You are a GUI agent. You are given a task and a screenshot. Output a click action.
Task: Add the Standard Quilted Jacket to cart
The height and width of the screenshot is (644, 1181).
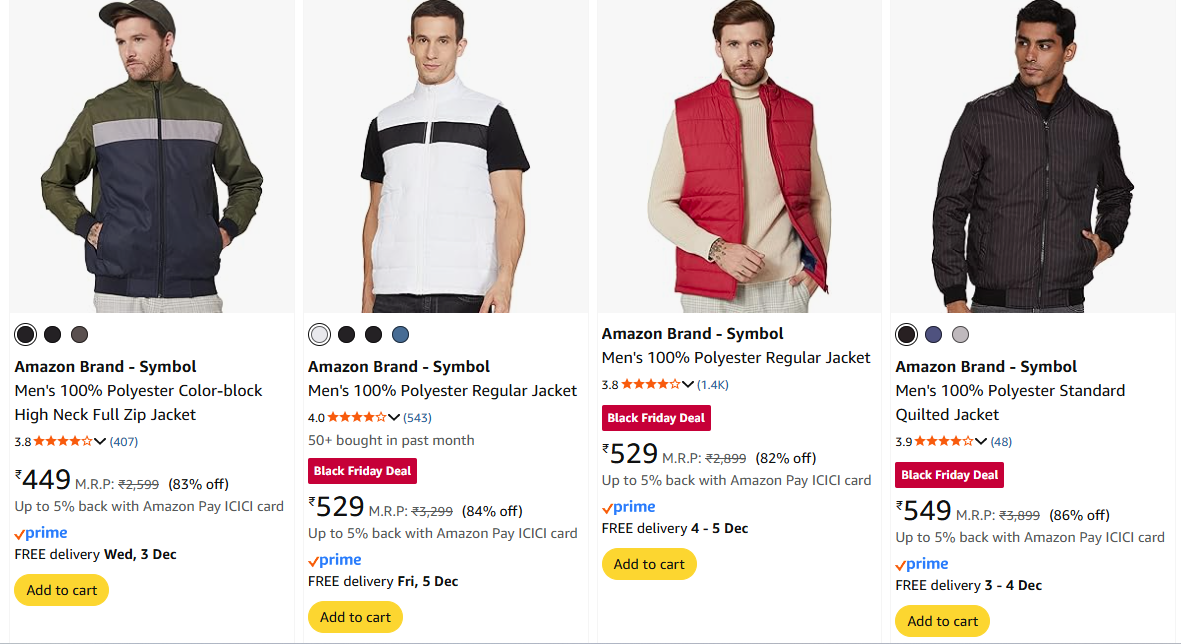click(942, 621)
